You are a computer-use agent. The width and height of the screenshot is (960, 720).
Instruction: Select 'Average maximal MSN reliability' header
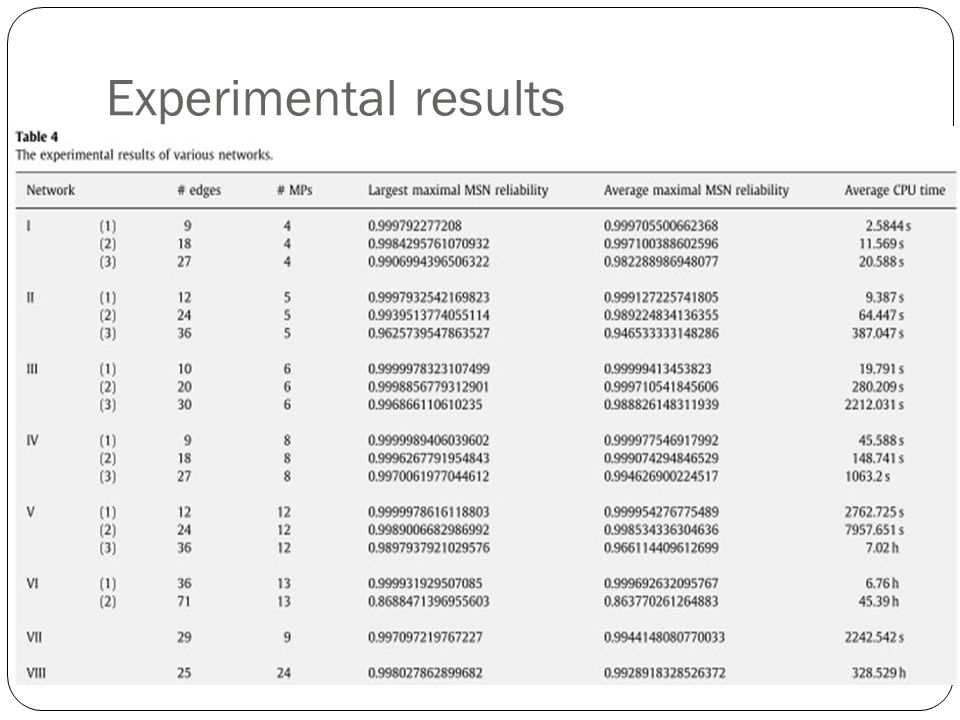(x=696, y=190)
